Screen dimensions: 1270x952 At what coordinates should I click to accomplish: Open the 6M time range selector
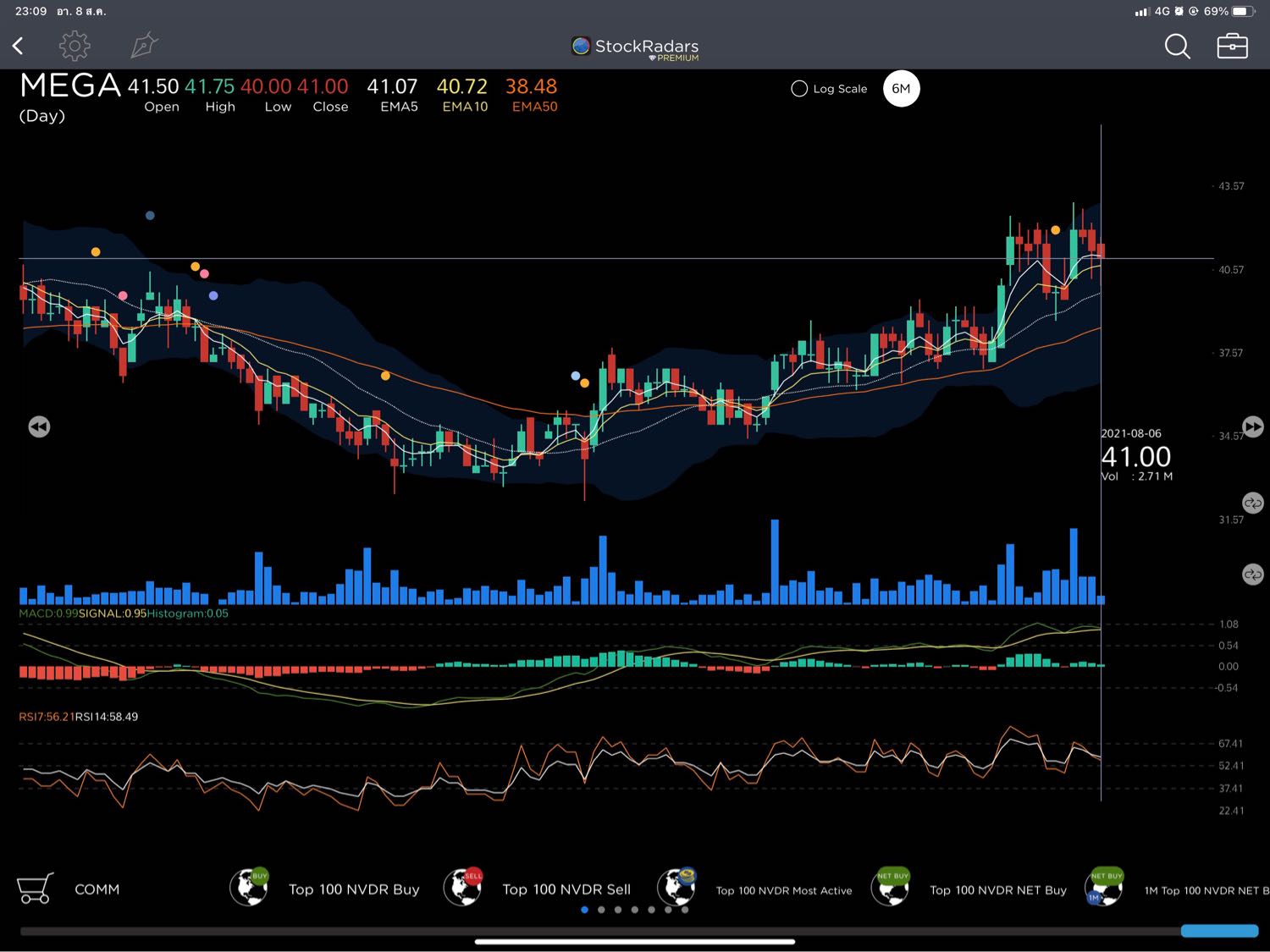[x=901, y=89]
